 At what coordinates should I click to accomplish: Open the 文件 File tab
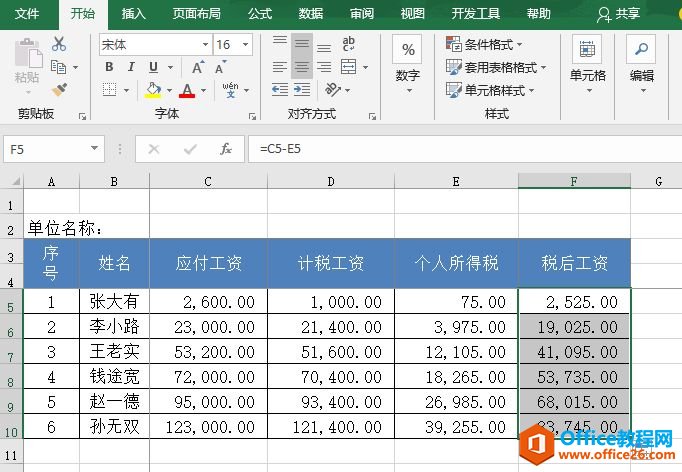[27, 14]
